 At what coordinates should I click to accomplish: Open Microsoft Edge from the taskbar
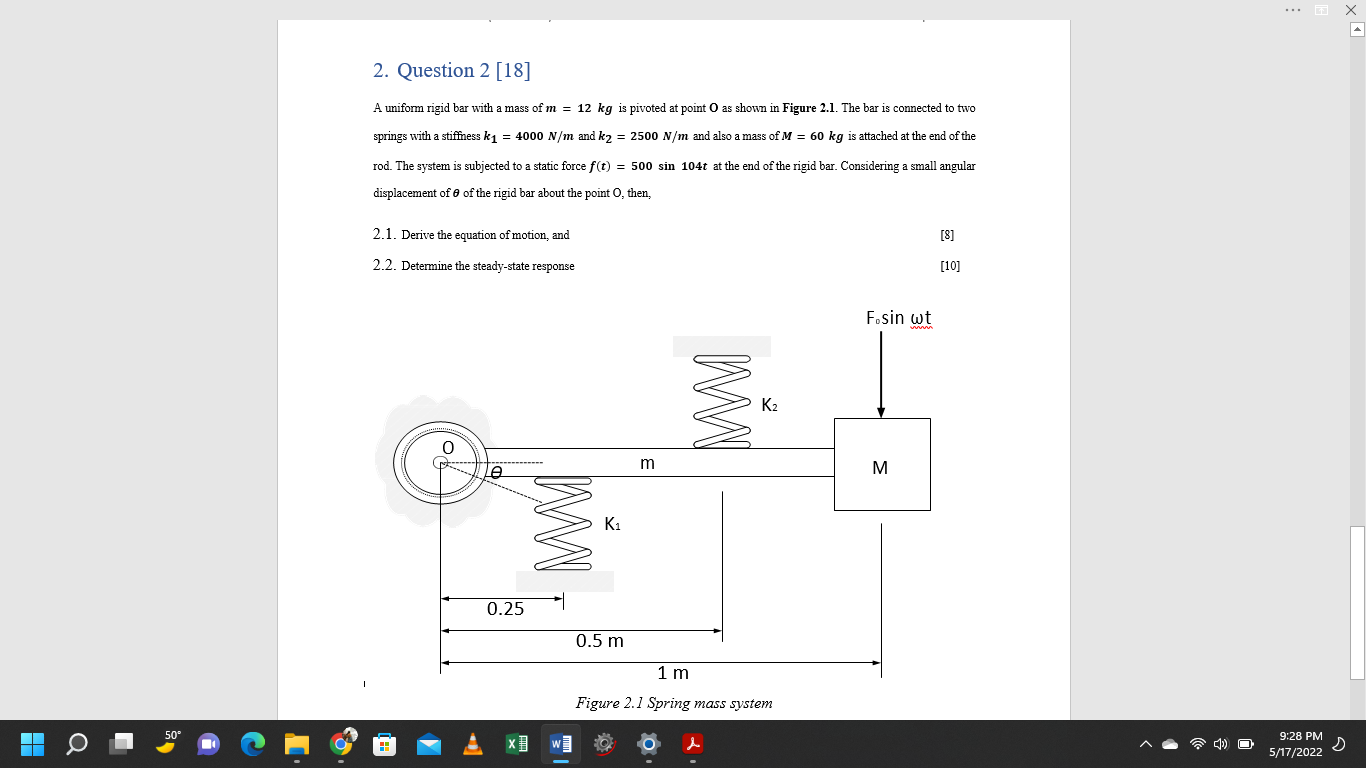[253, 744]
